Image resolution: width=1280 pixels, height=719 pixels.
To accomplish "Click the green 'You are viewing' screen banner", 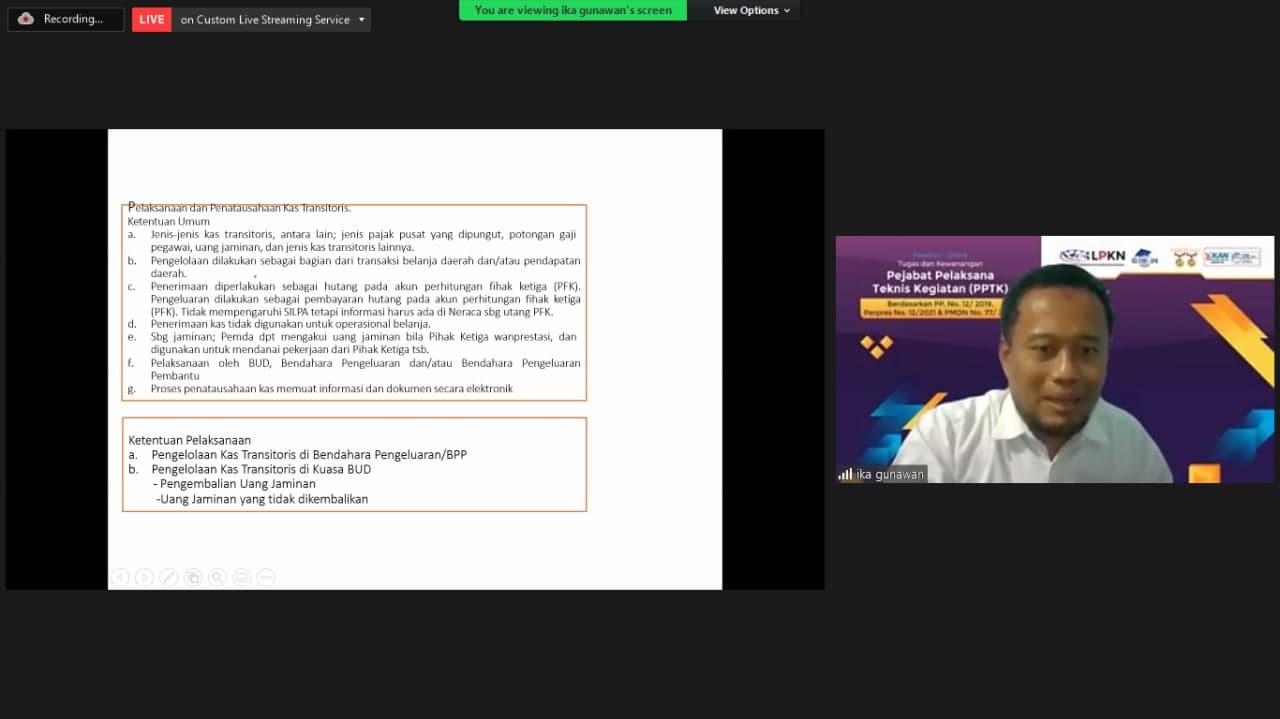I will pos(573,10).
